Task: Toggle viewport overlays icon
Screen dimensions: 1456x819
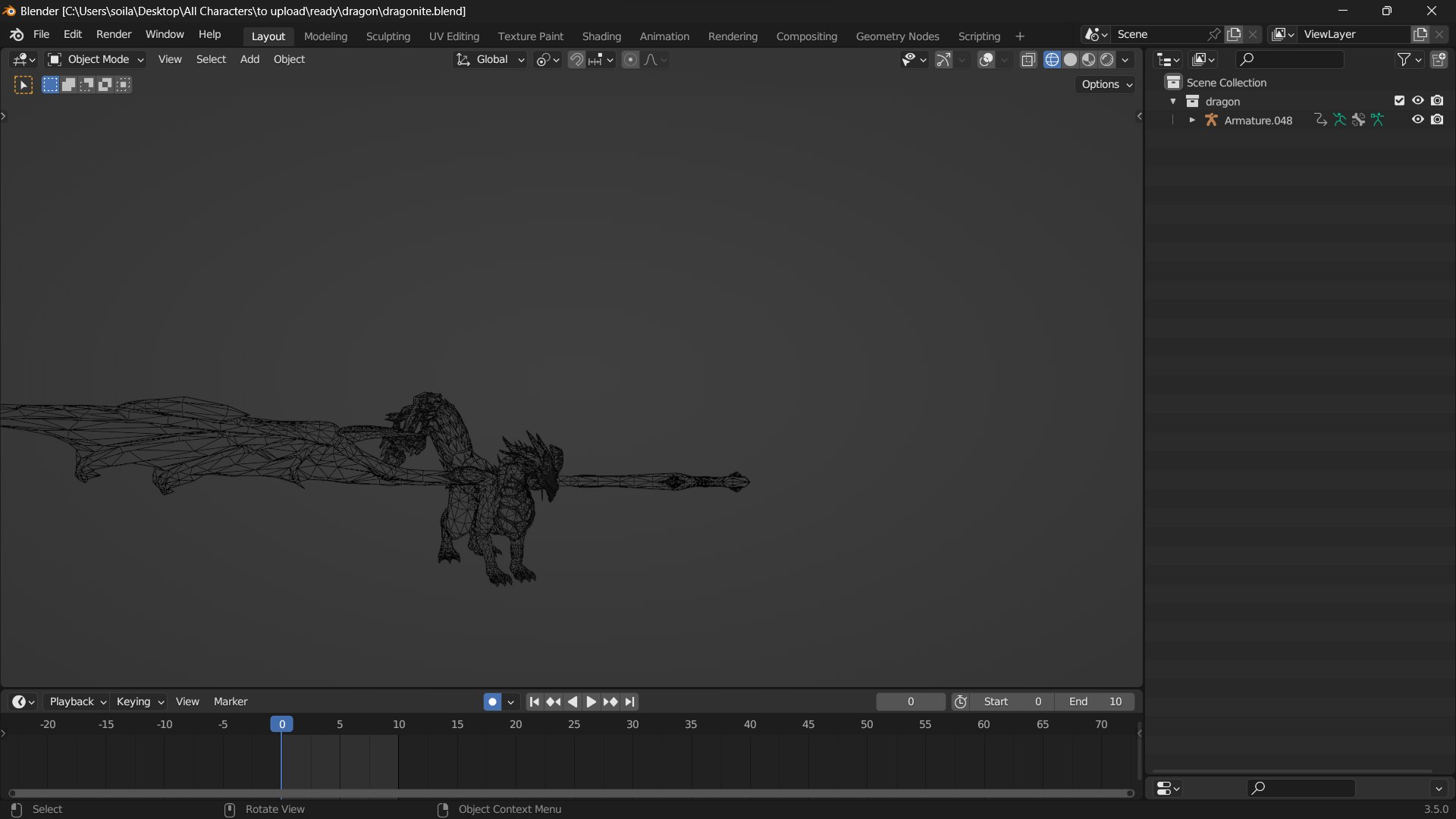Action: (986, 60)
